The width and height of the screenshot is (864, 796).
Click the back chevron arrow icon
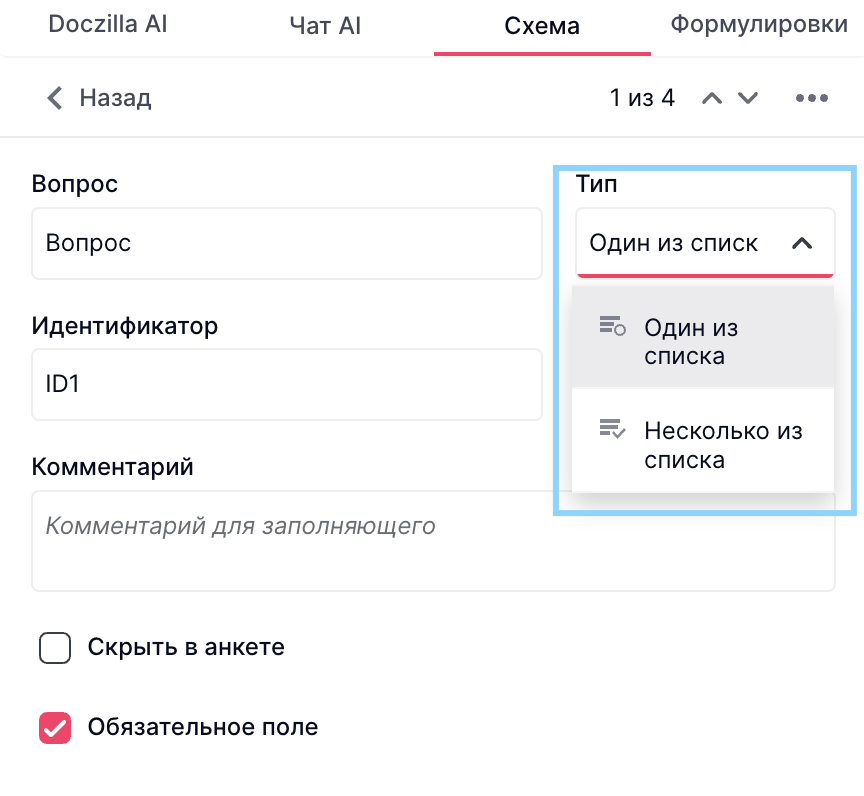[55, 98]
